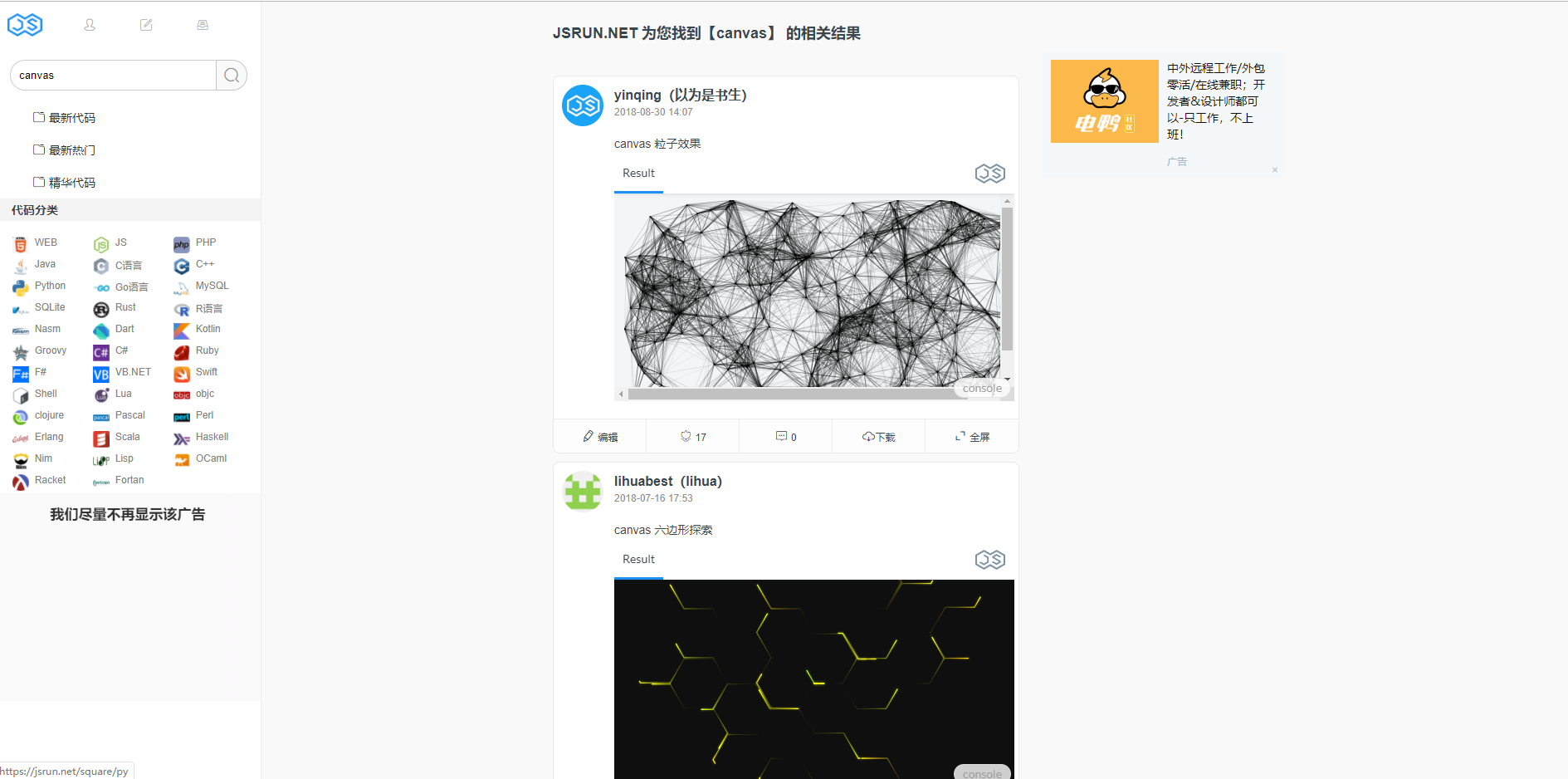Screen dimensions: 1568x779
Task: Open the 精华代码 folder item
Action: (65, 183)
